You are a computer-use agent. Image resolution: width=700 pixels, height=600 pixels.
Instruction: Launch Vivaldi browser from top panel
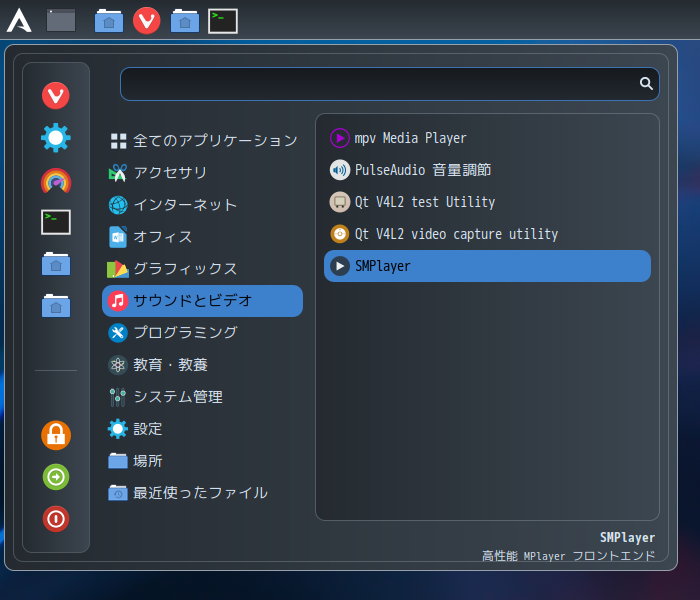(146, 21)
